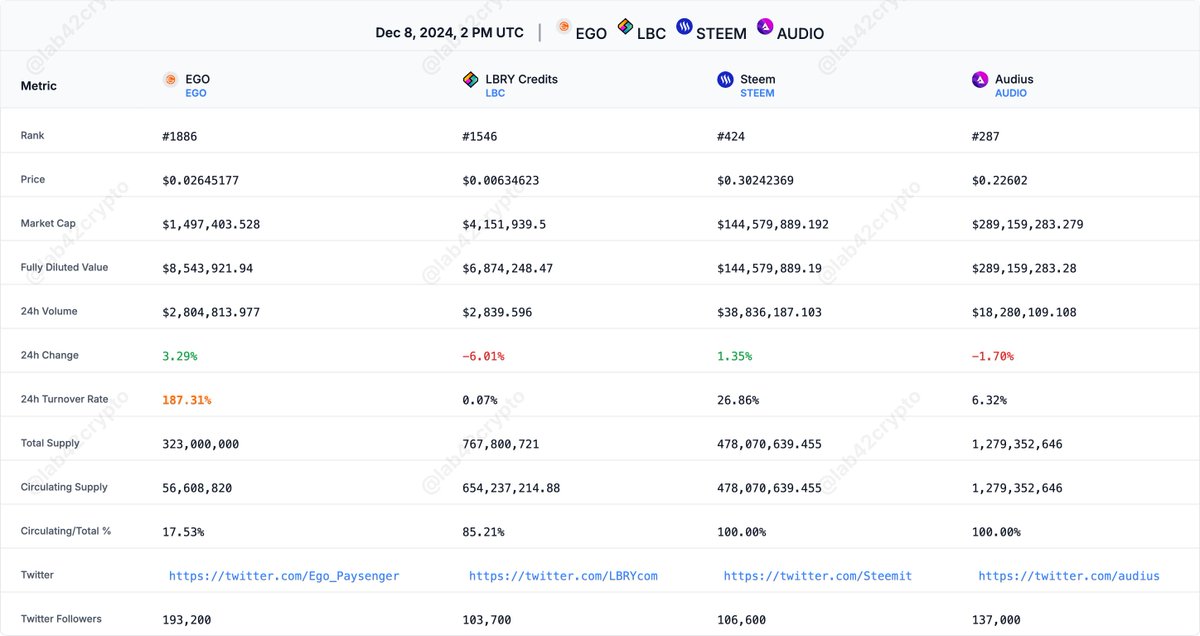Open the Steemit Twitter link
This screenshot has height=636, width=1200.
(x=818, y=576)
